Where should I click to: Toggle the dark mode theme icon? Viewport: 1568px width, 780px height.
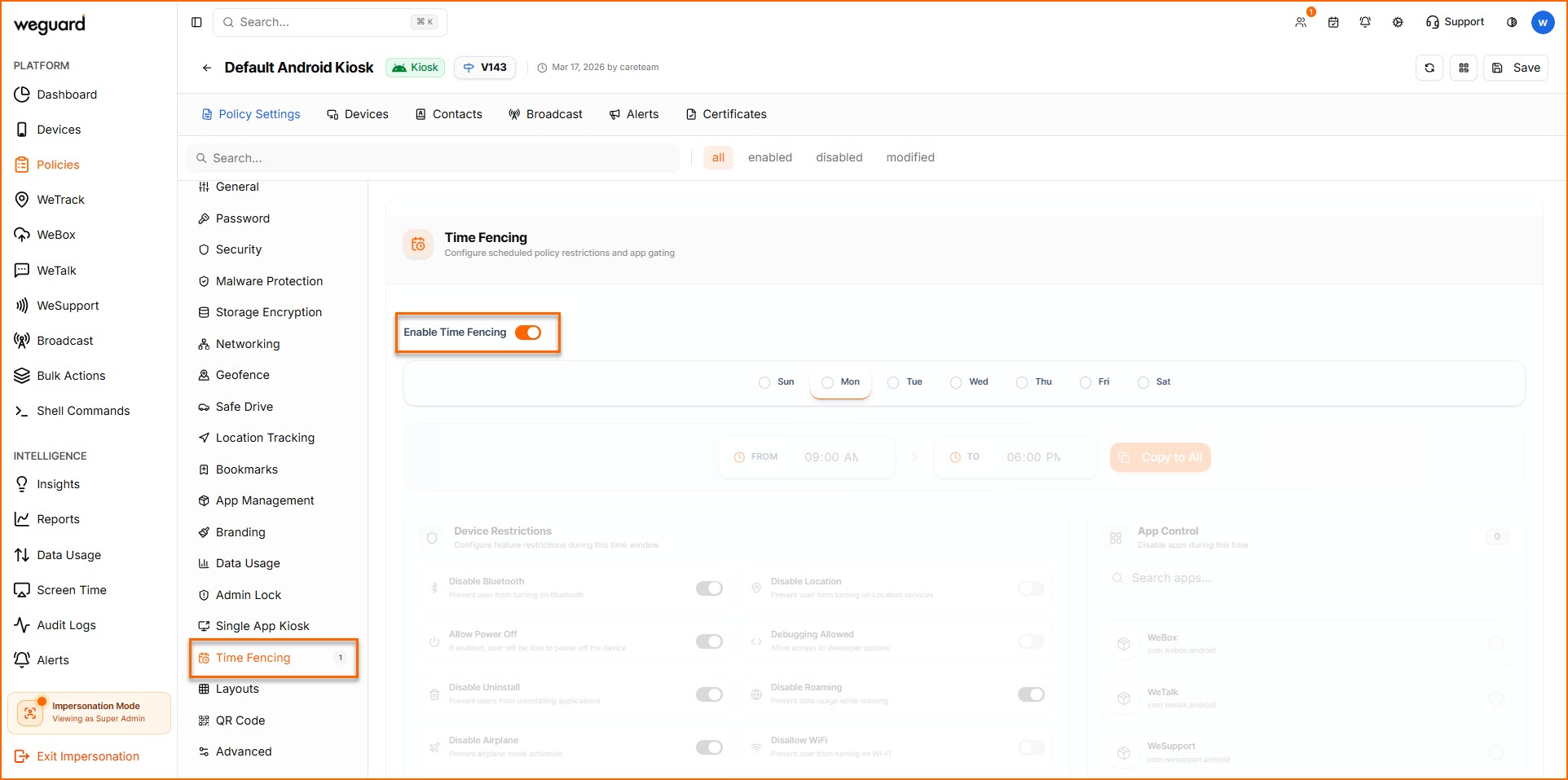pos(1512,22)
